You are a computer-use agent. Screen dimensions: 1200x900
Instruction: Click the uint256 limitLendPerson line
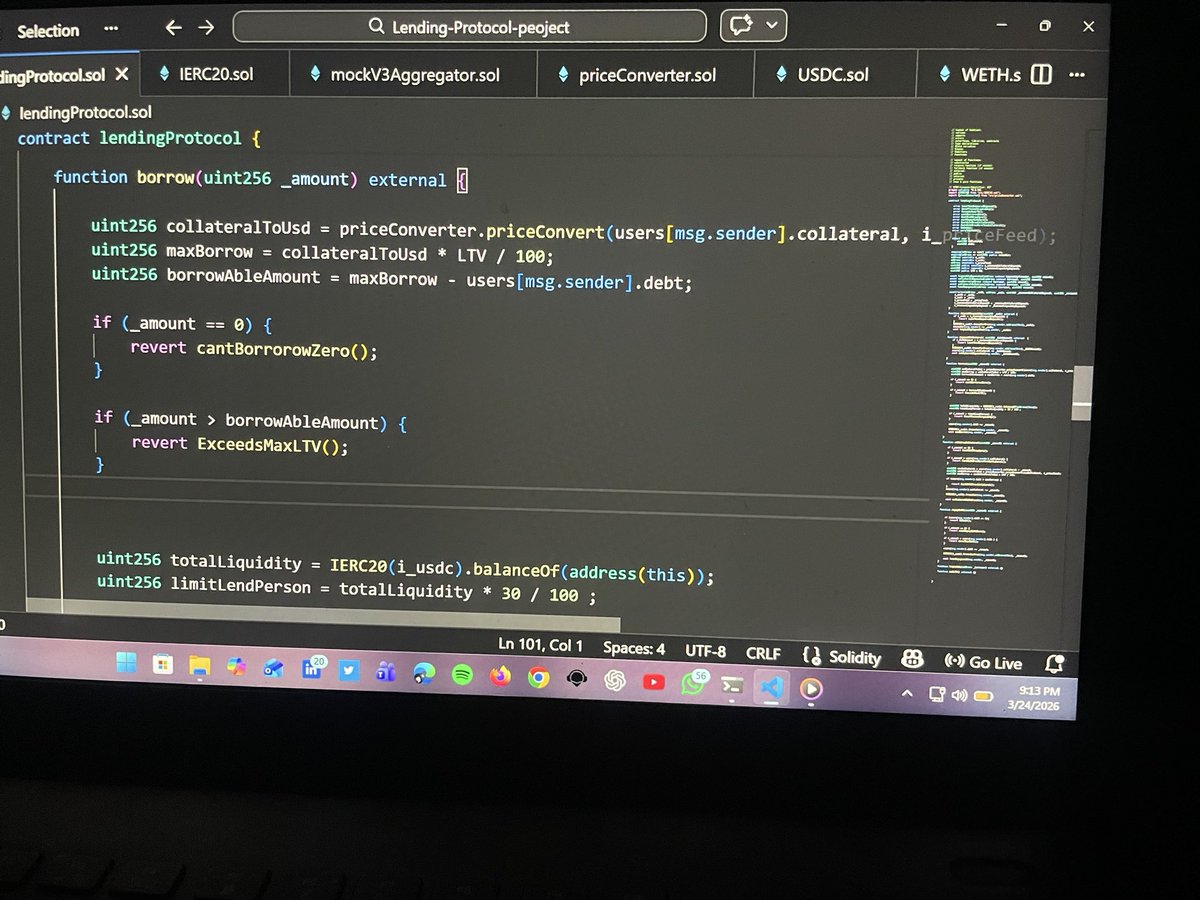click(x=346, y=589)
